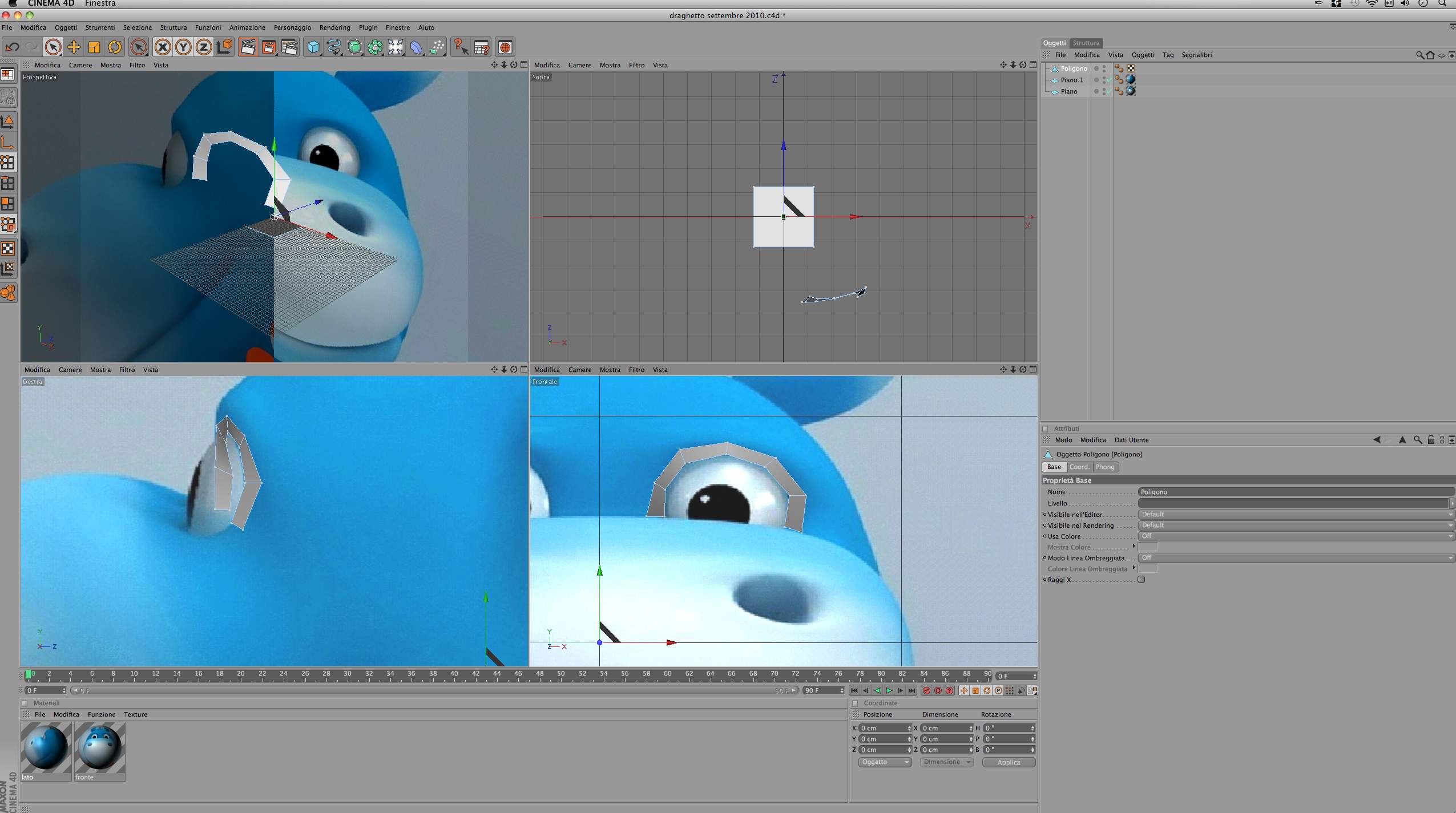Click the Undo arrow icon

click(12, 47)
